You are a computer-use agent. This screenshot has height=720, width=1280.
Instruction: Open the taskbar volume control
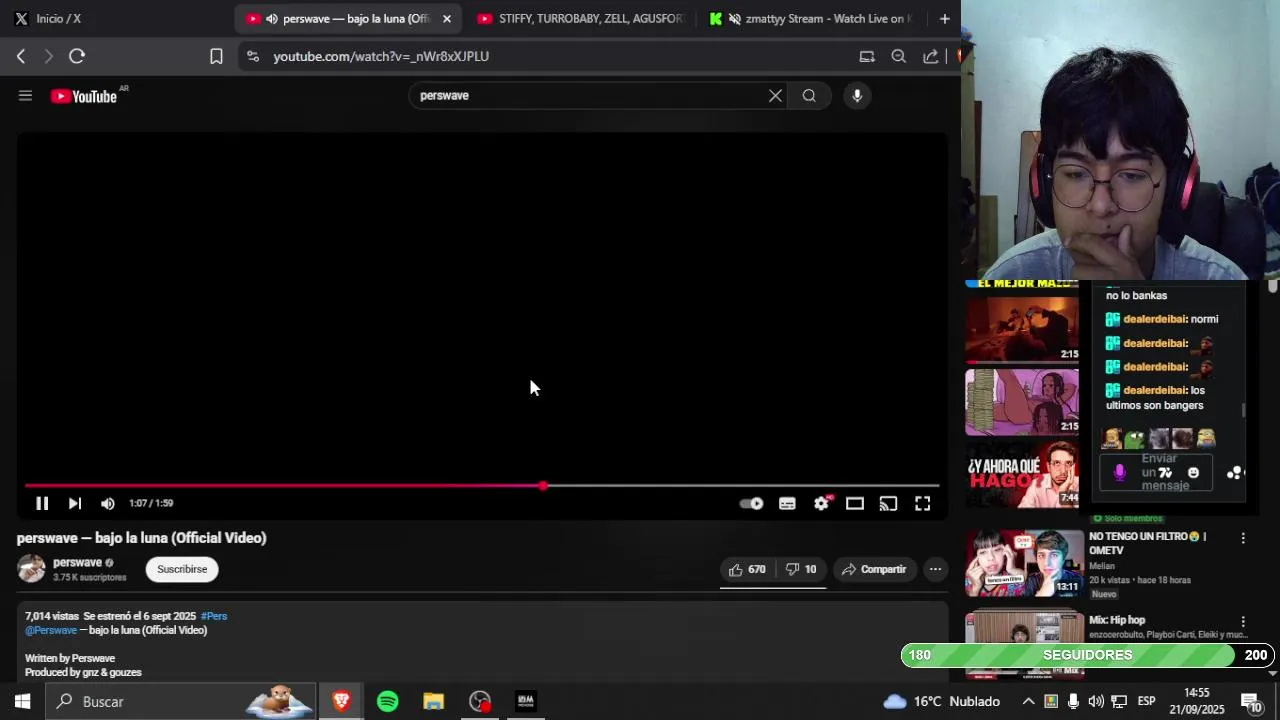click(1096, 701)
